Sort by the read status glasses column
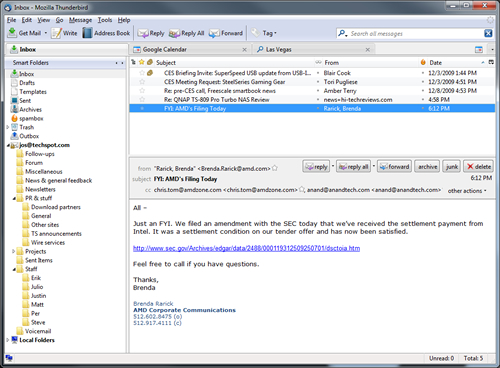The width and height of the screenshot is (500, 368). pyautogui.click(x=318, y=62)
